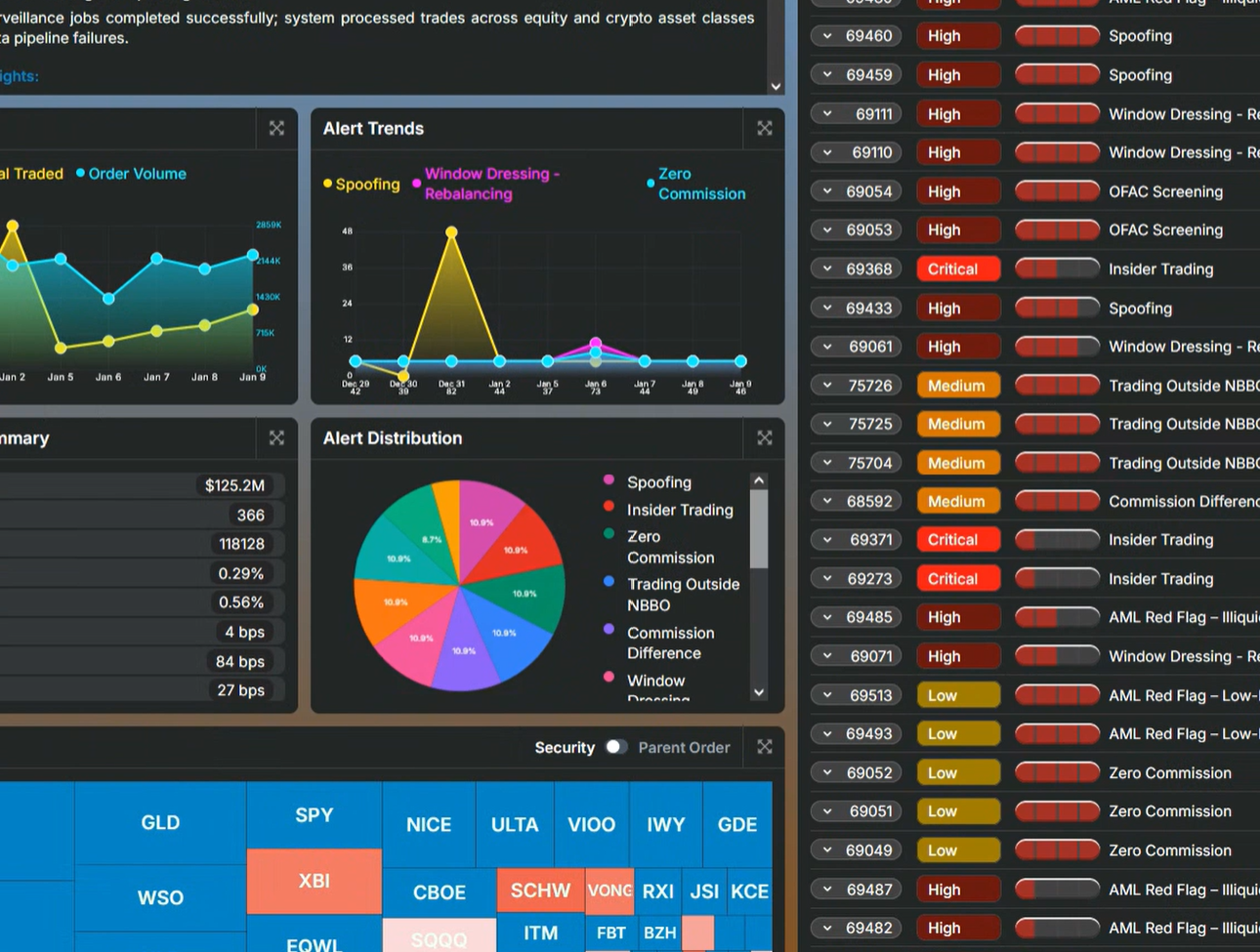
Task: Expand details for alert 75726
Action: click(827, 385)
